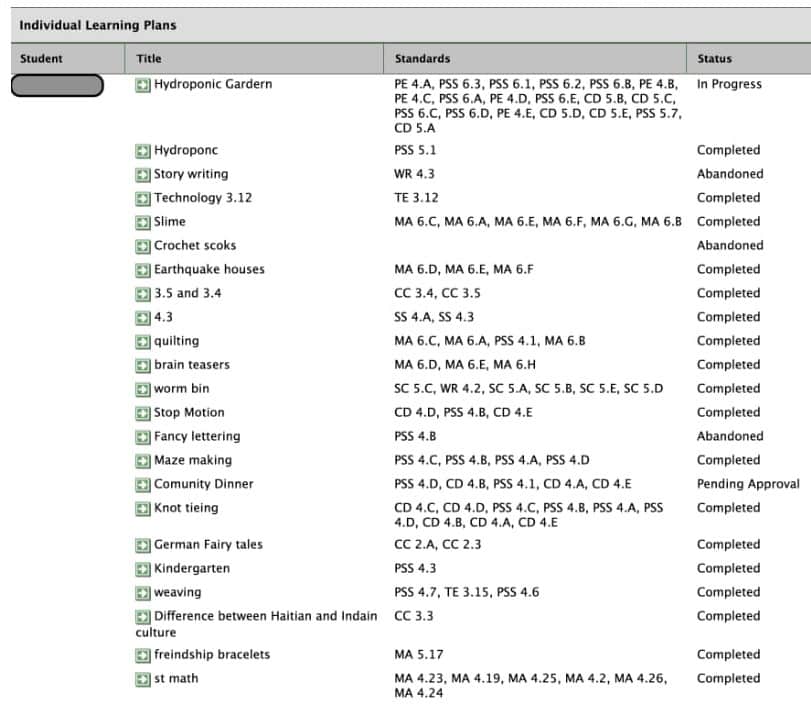Sort by the Student column header
This screenshot has width=811, height=704.
(41, 58)
